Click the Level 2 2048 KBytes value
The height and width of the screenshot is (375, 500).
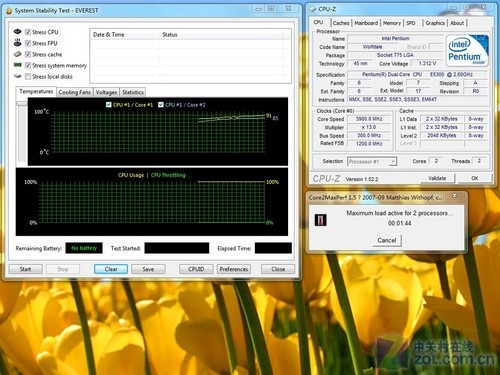[441, 135]
